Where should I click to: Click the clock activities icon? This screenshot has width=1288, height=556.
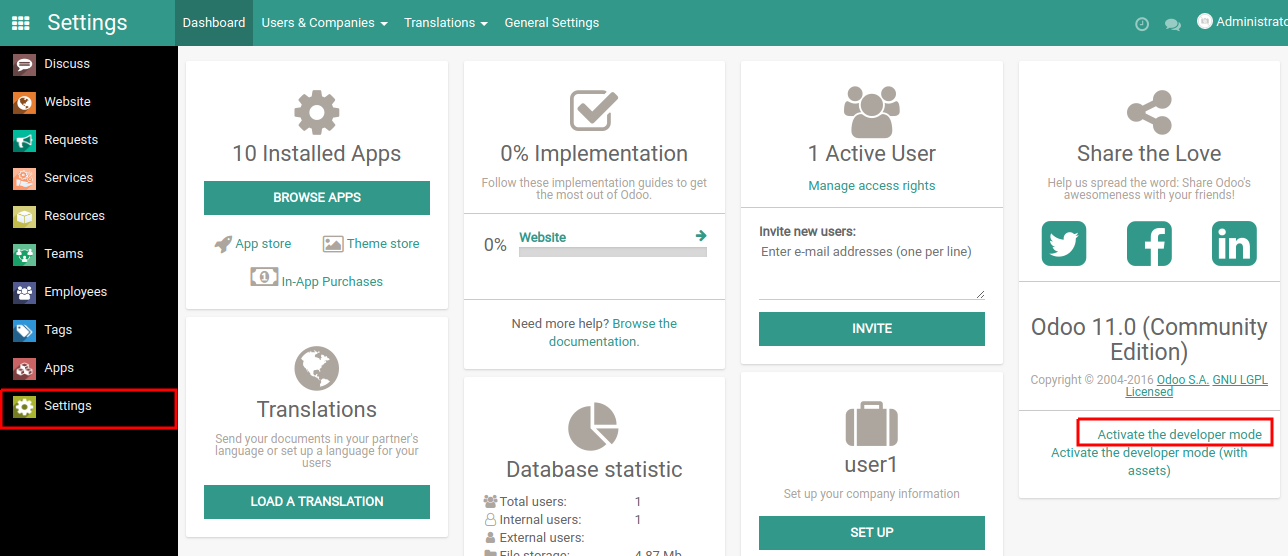[1142, 24]
